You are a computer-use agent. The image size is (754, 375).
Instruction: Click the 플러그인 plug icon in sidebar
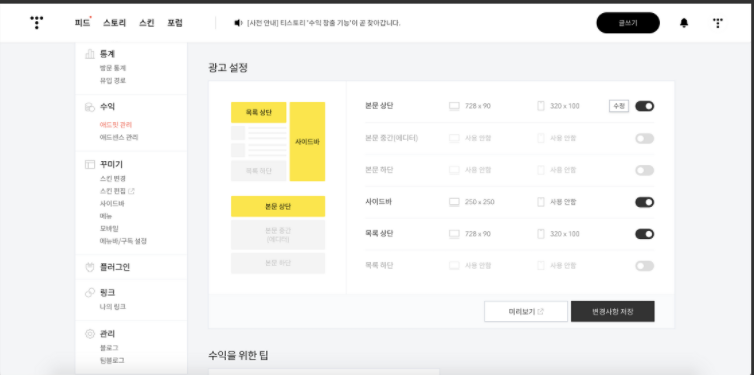click(89, 267)
